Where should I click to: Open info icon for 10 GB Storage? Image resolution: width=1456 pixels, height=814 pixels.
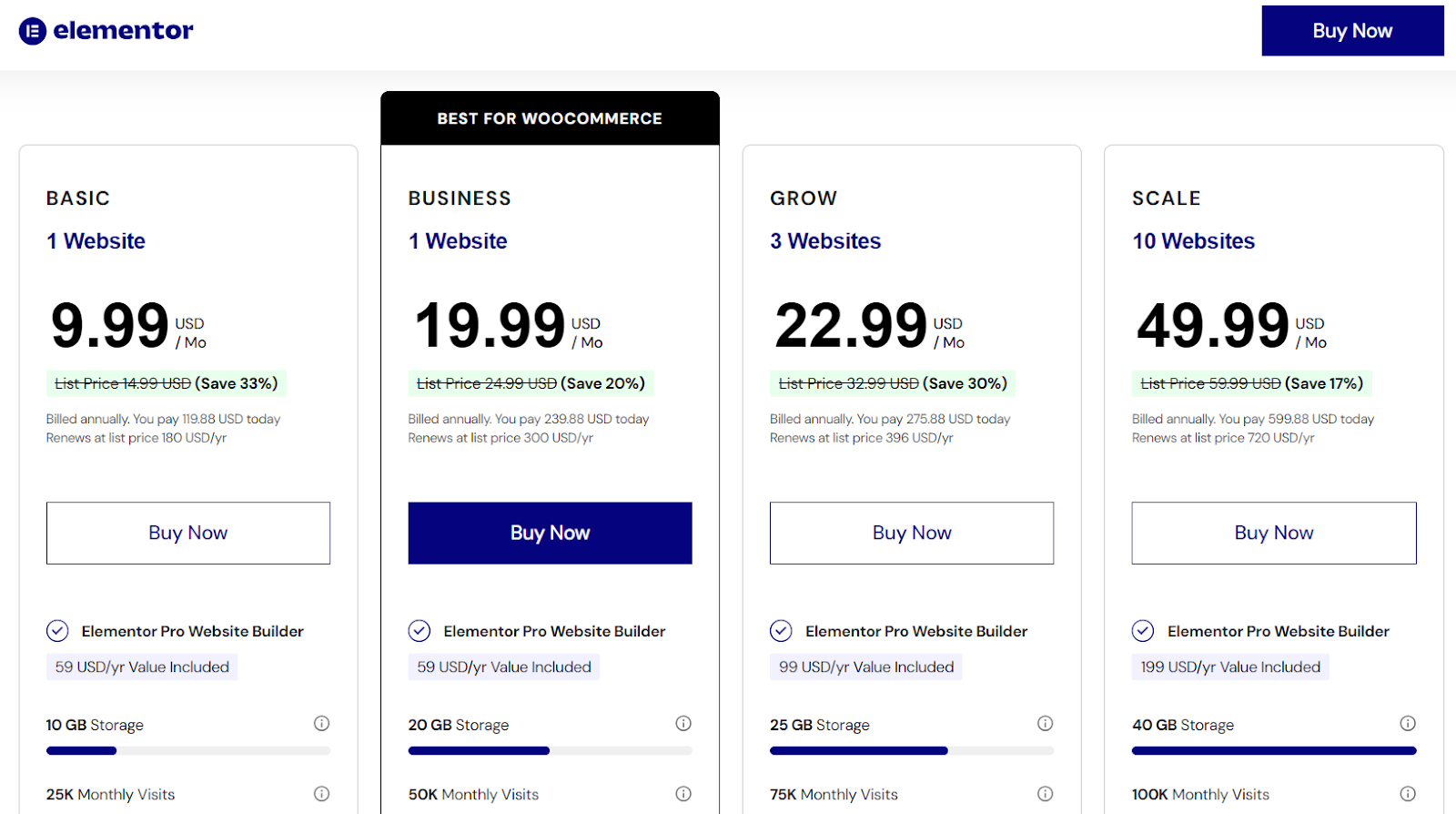click(322, 723)
